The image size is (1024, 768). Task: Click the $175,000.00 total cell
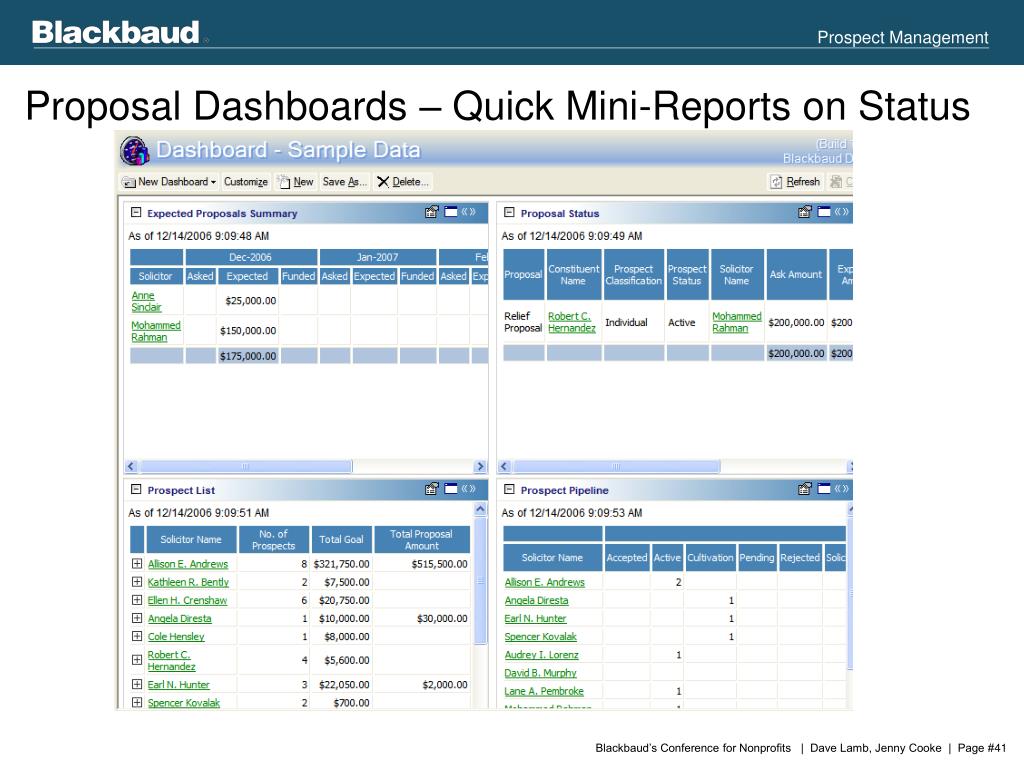tap(248, 356)
